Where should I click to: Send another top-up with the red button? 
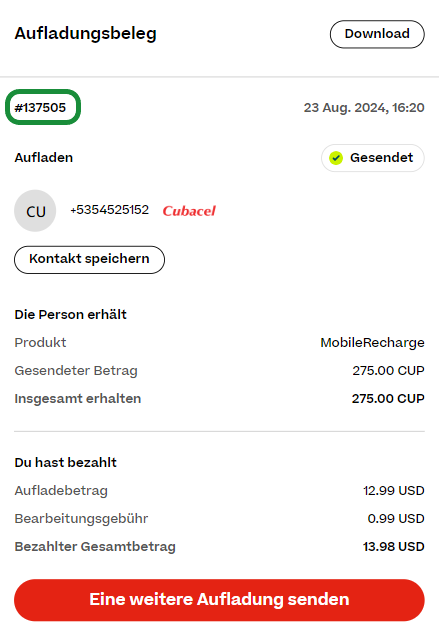point(219,600)
